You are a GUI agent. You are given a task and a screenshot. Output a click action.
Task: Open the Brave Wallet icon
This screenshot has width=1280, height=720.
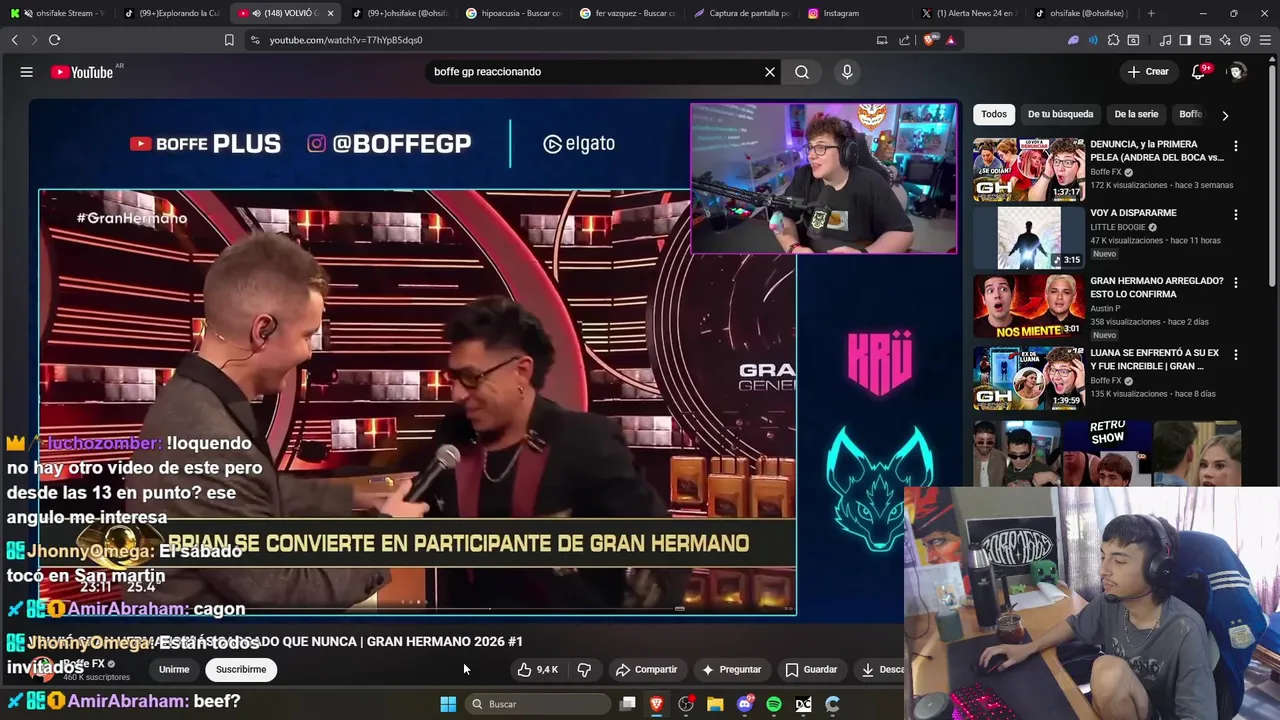(x=1205, y=40)
